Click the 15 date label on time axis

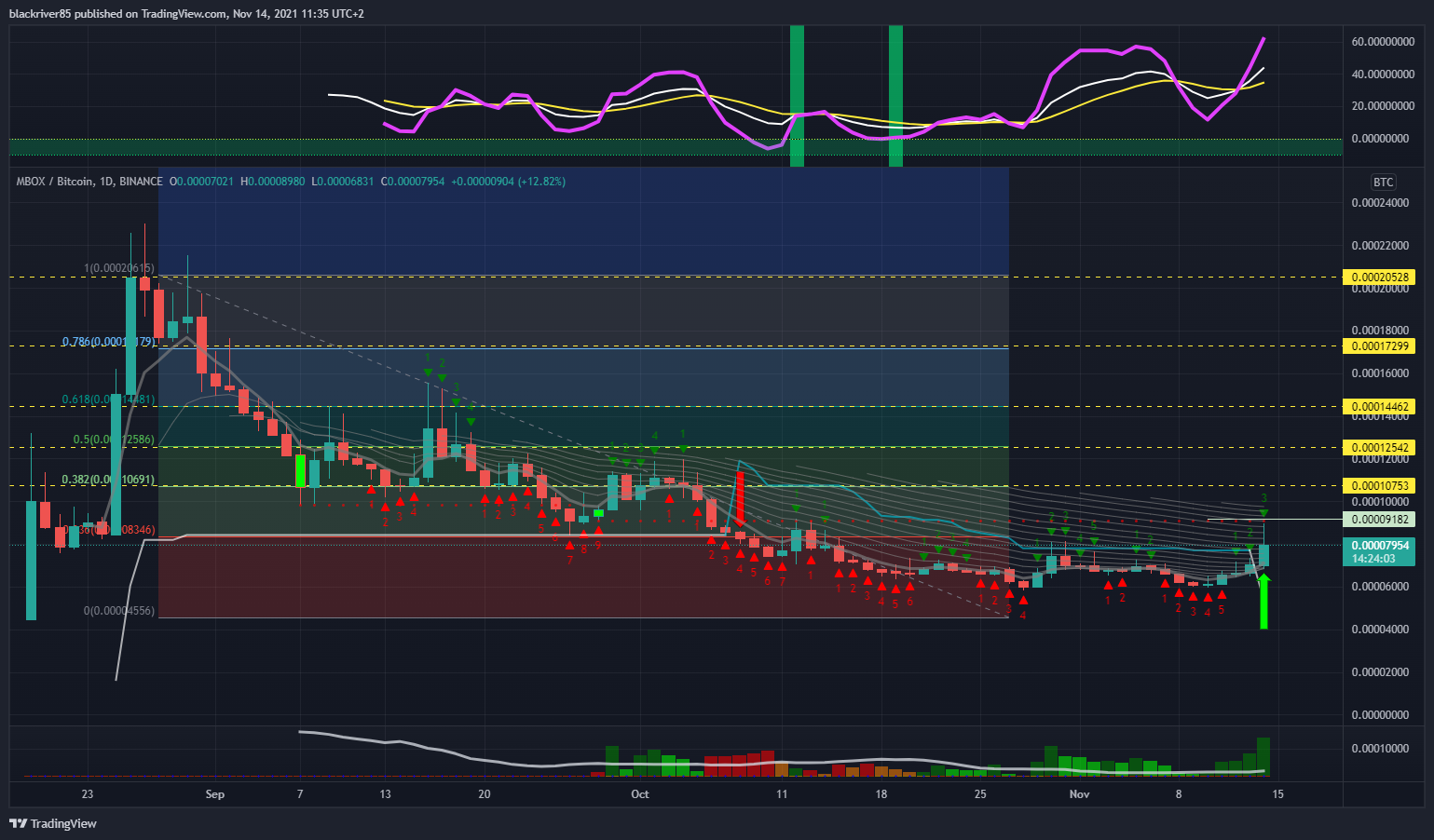click(1278, 794)
